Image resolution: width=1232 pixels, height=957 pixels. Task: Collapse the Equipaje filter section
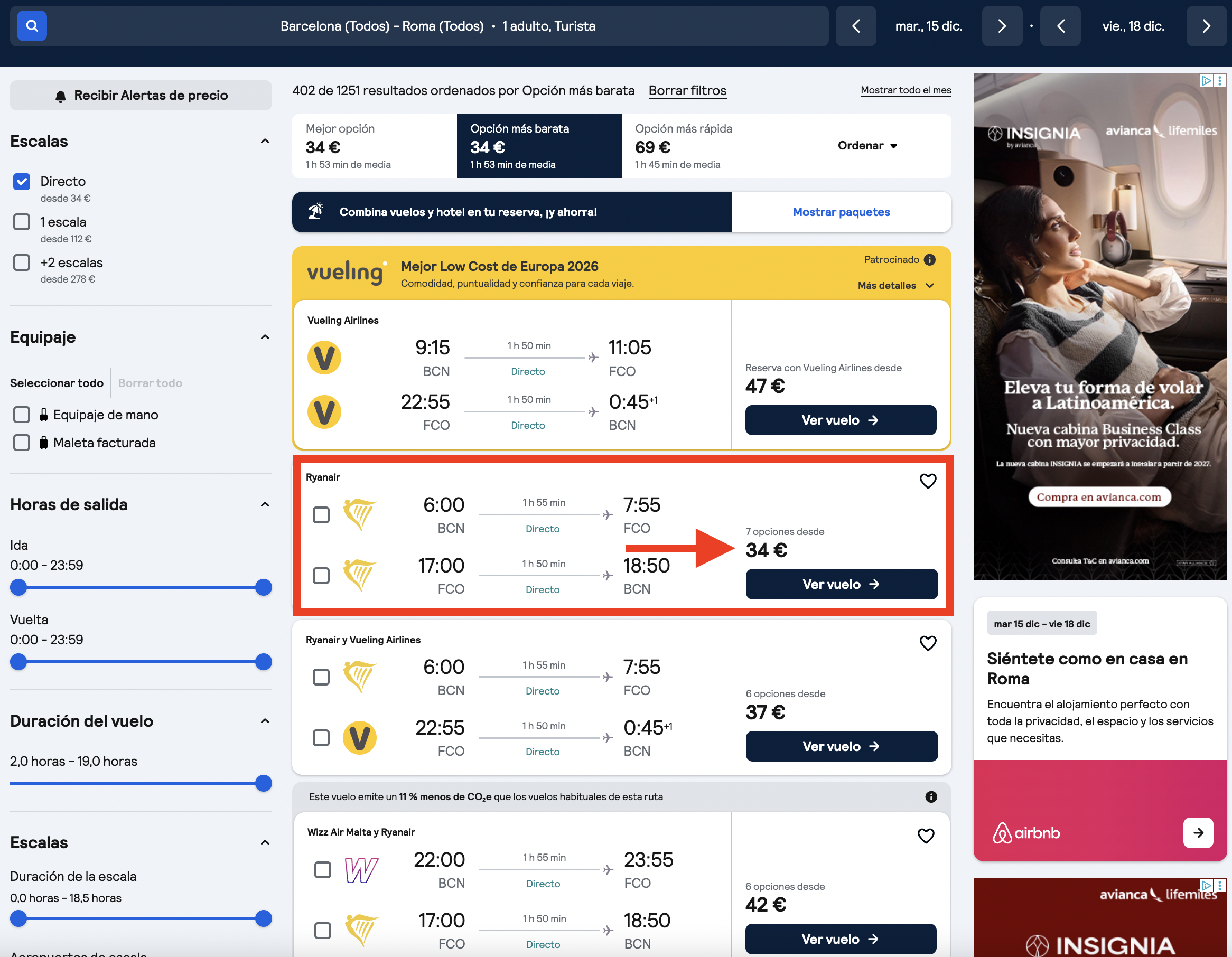tap(265, 337)
